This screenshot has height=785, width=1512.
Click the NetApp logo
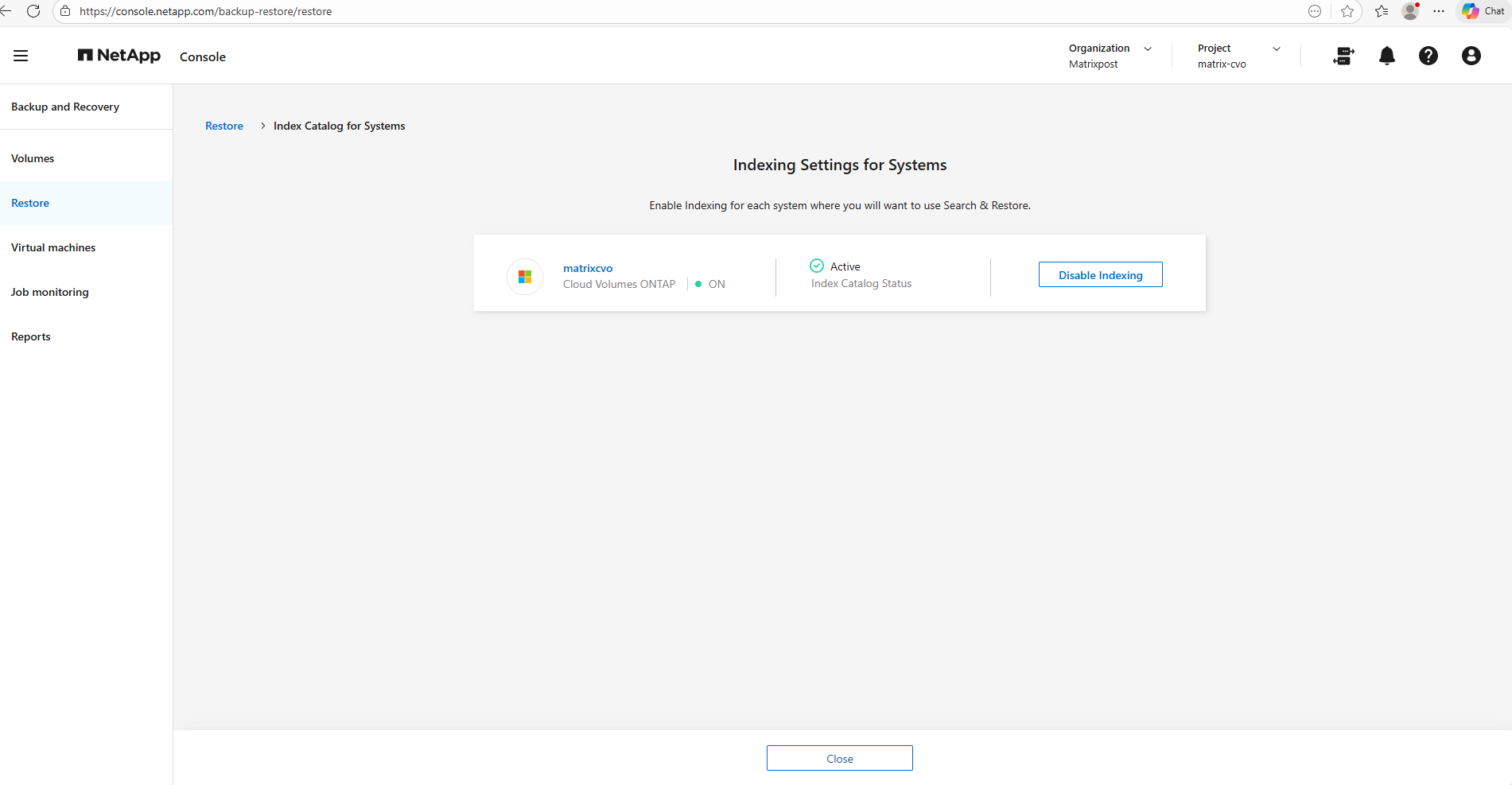119,56
